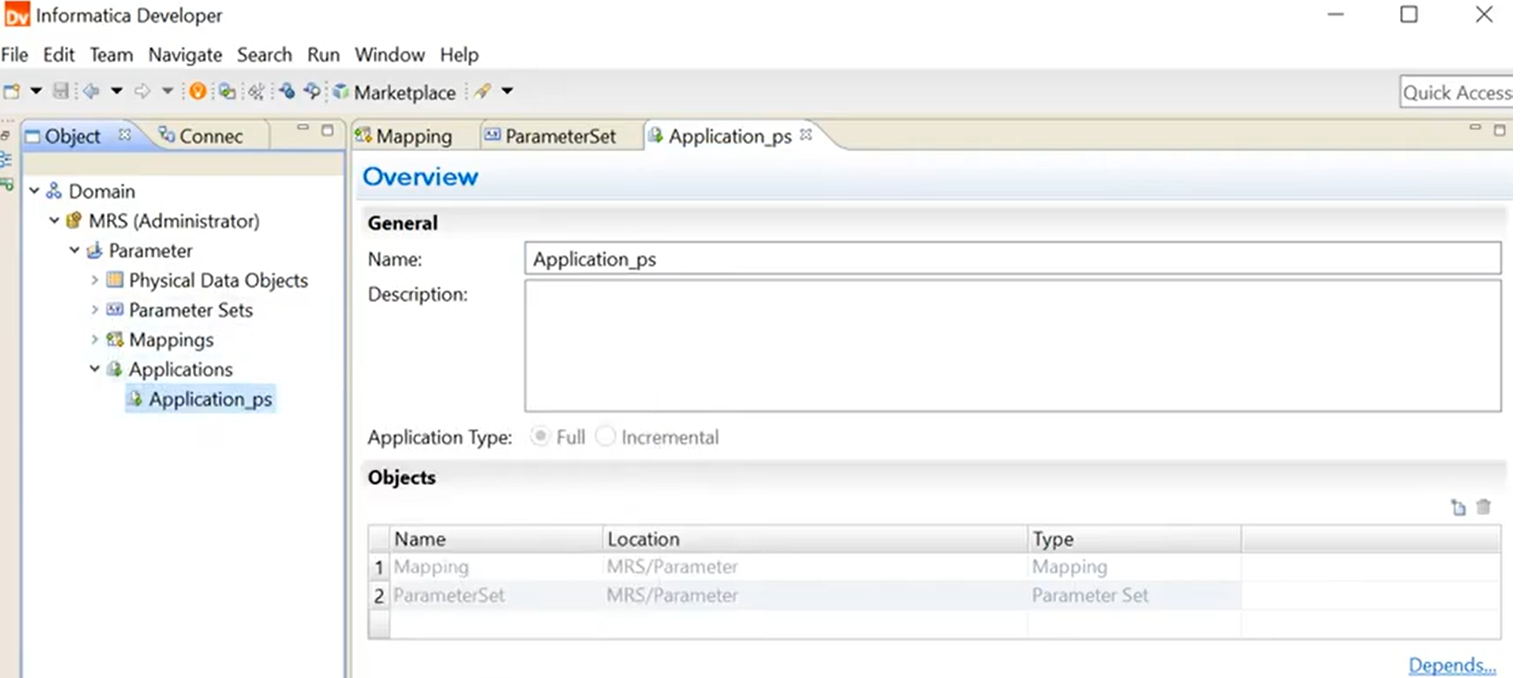
Task: Close the Object Explorer tab
Action: [125, 134]
